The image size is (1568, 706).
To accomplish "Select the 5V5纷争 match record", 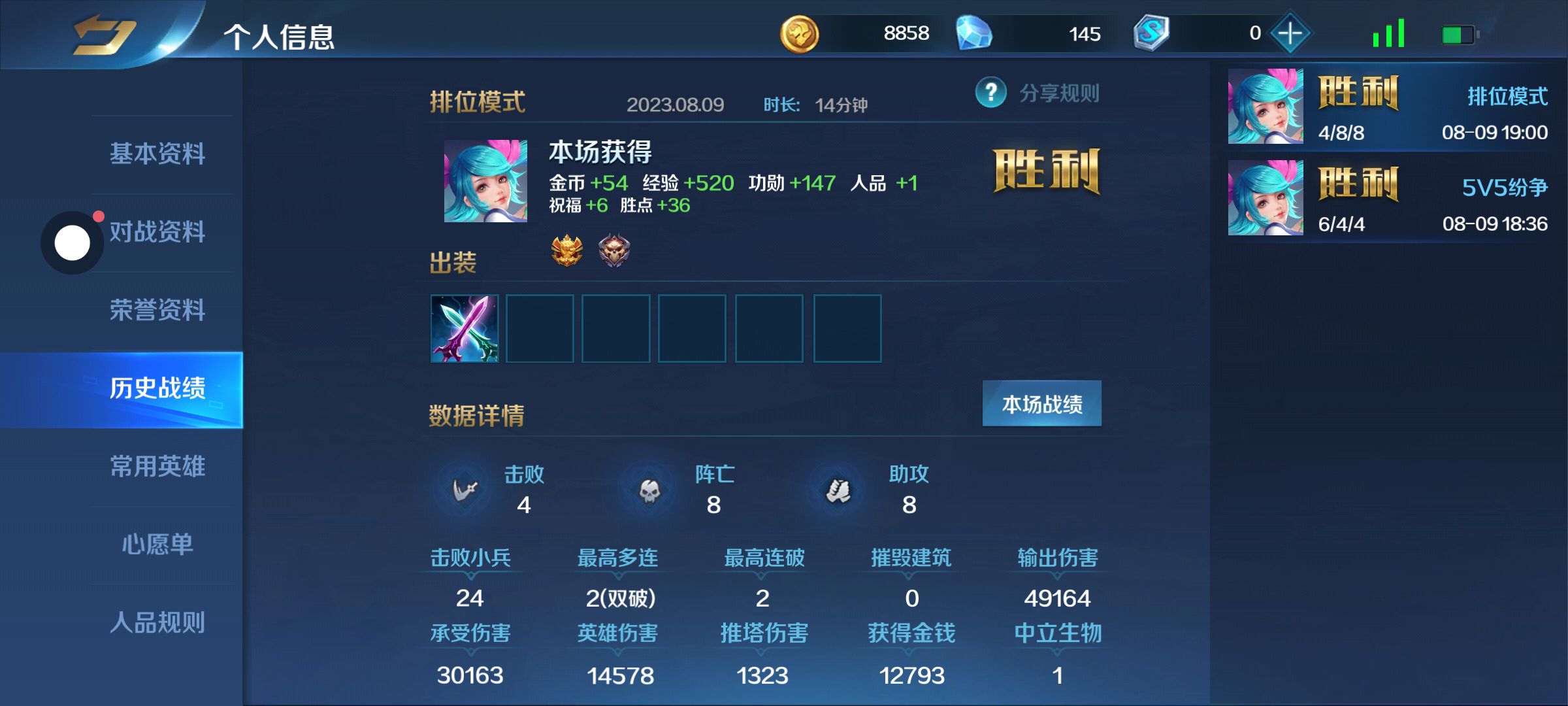I will click(1388, 198).
